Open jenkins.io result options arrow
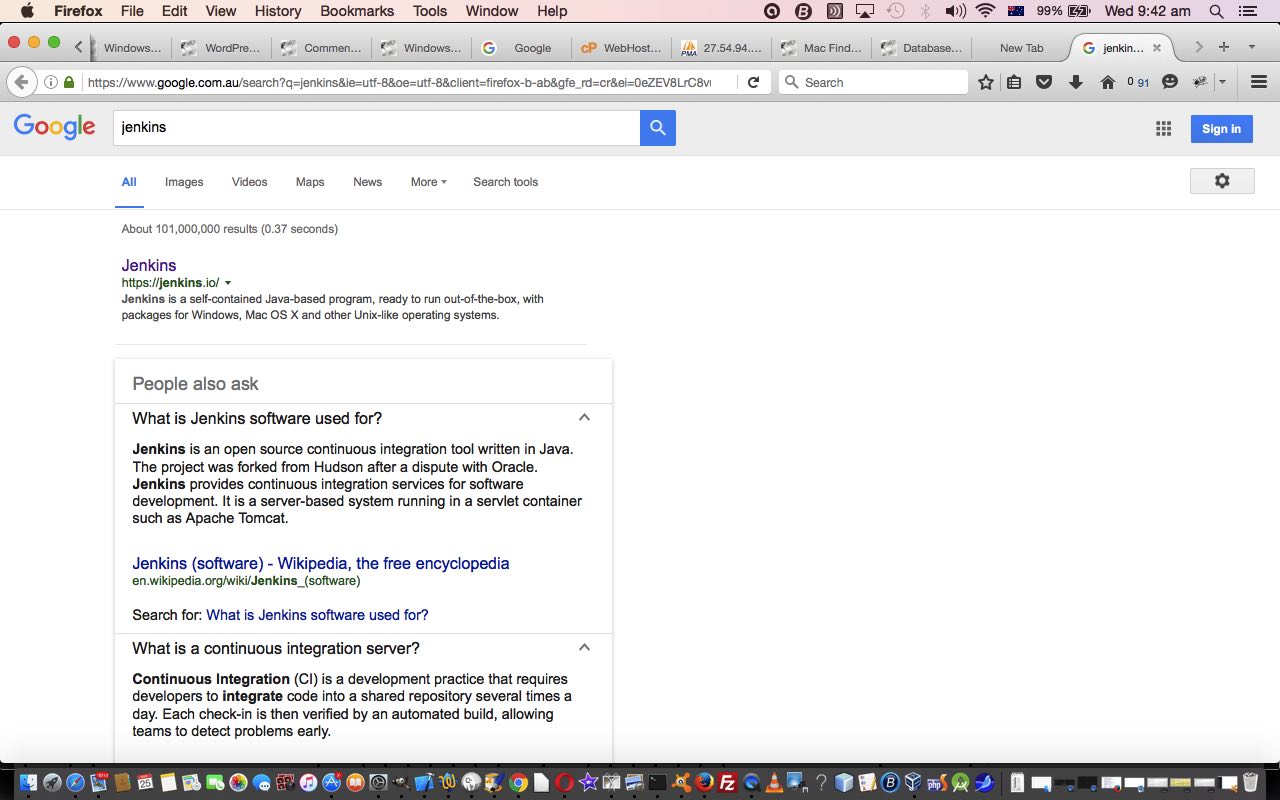Screen dimensions: 1280x800 pos(228,283)
